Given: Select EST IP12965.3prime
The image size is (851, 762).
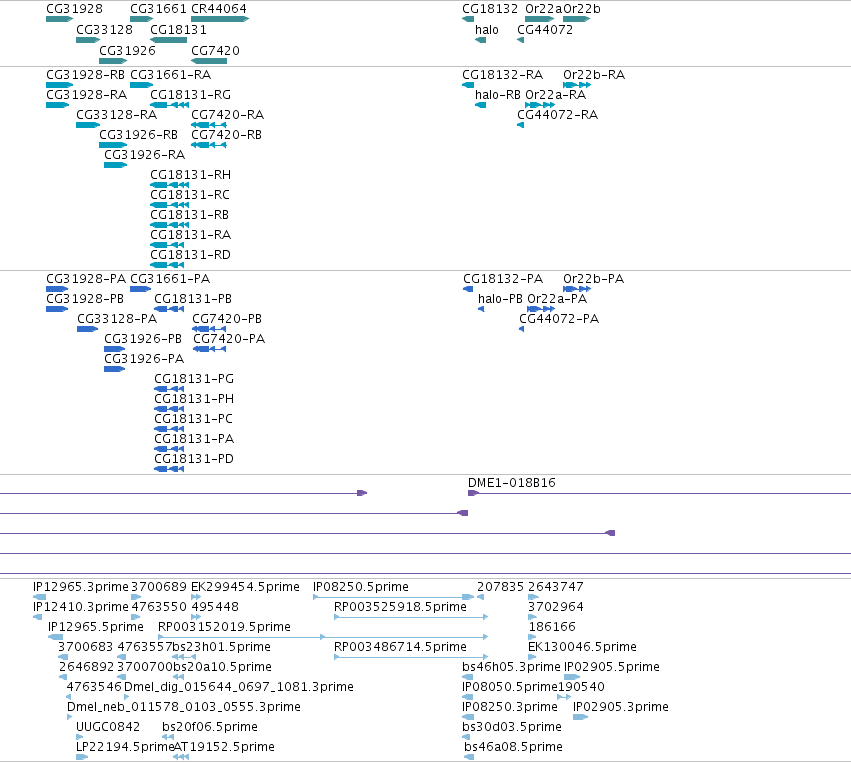Looking at the screenshot, I should pyautogui.click(x=39, y=597).
